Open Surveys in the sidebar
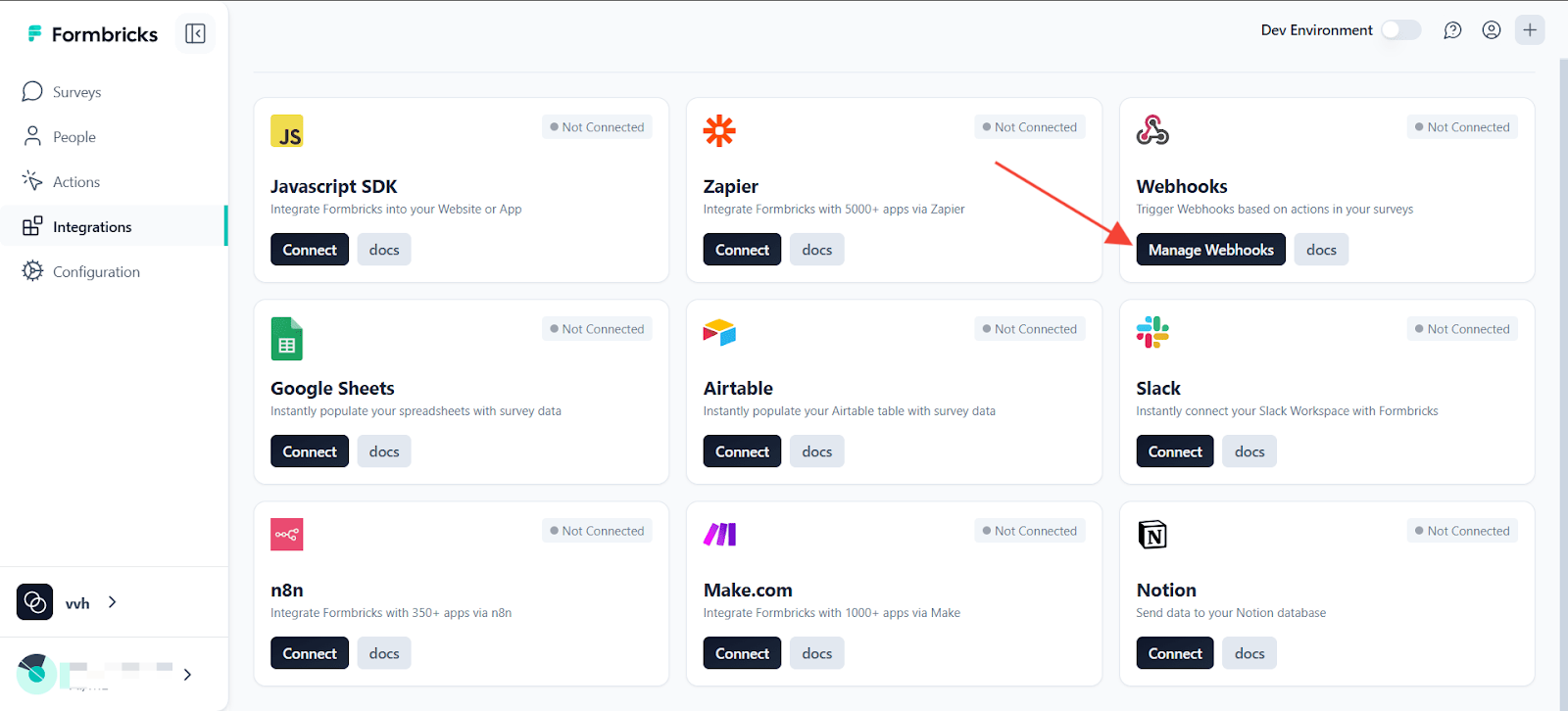 click(114, 92)
